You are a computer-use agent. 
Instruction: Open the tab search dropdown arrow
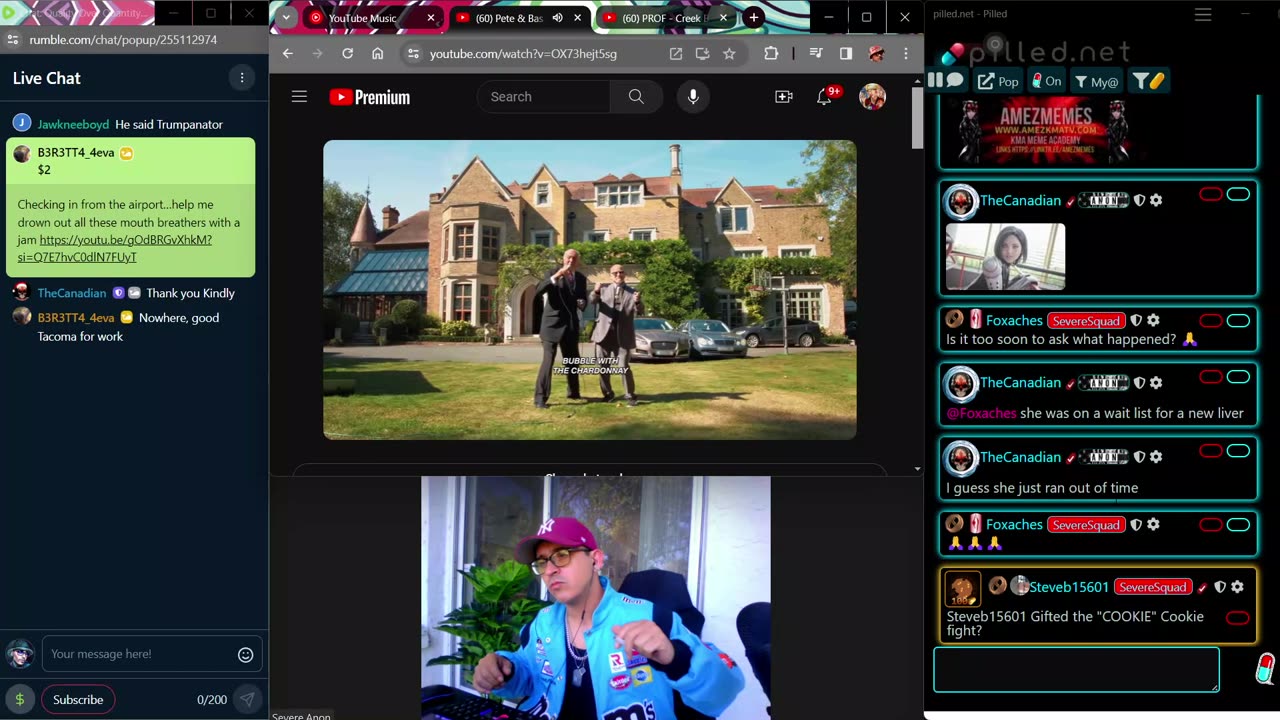coord(286,18)
